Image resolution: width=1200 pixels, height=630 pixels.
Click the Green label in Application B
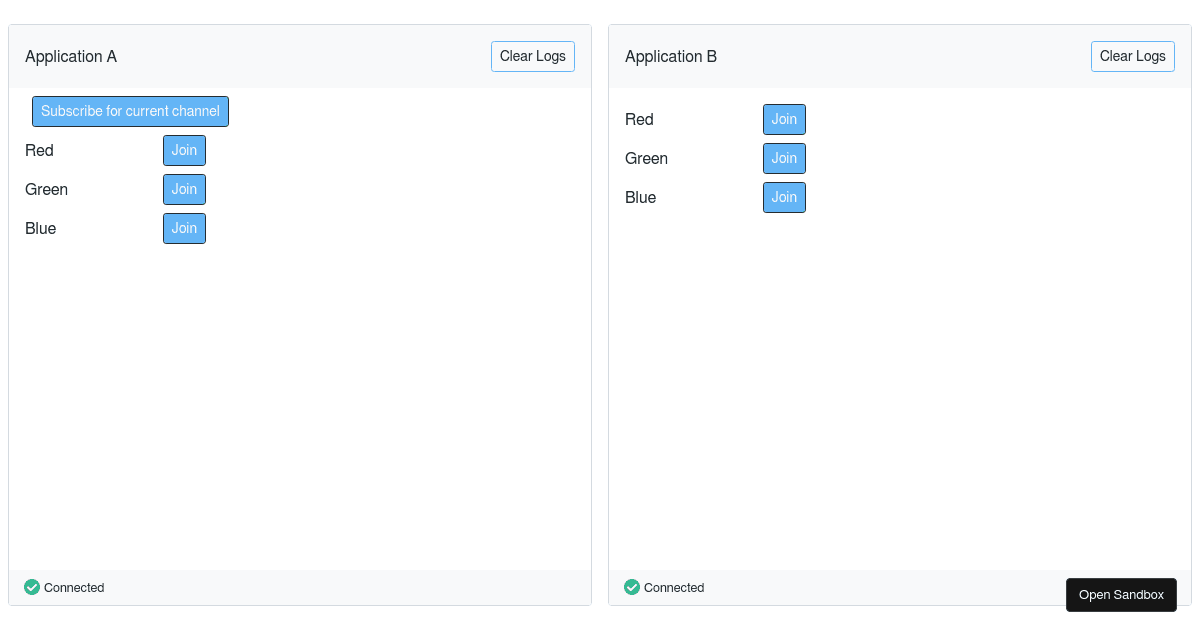point(646,158)
